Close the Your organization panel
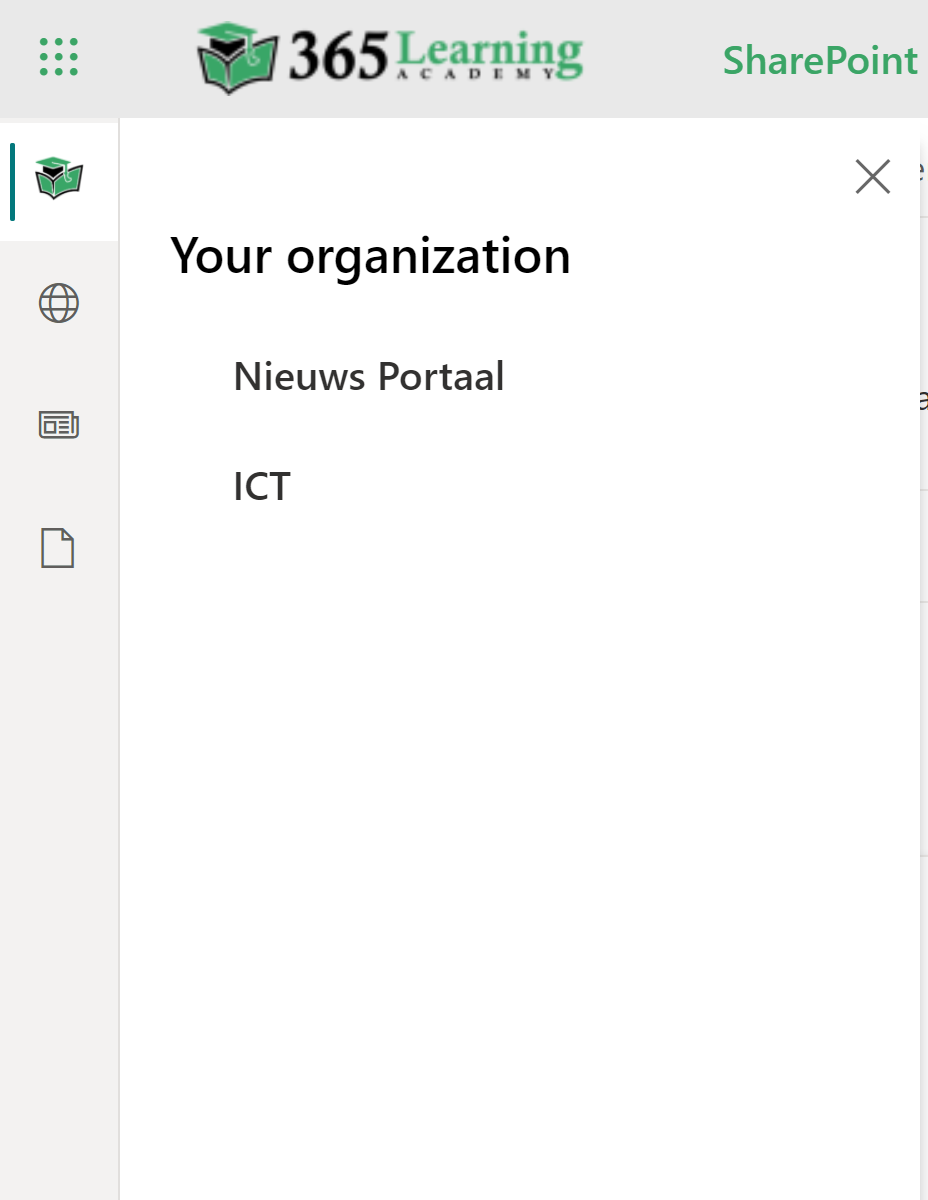Screen dimensions: 928x1200 click(x=872, y=177)
